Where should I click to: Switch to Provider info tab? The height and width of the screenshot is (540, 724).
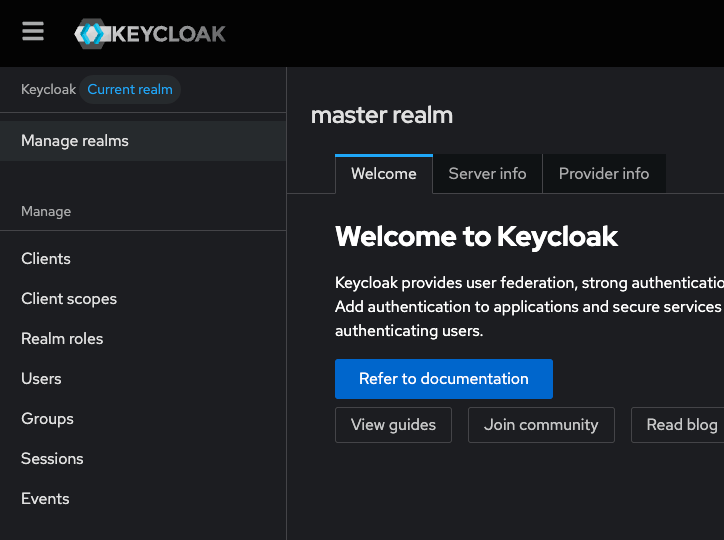click(604, 174)
